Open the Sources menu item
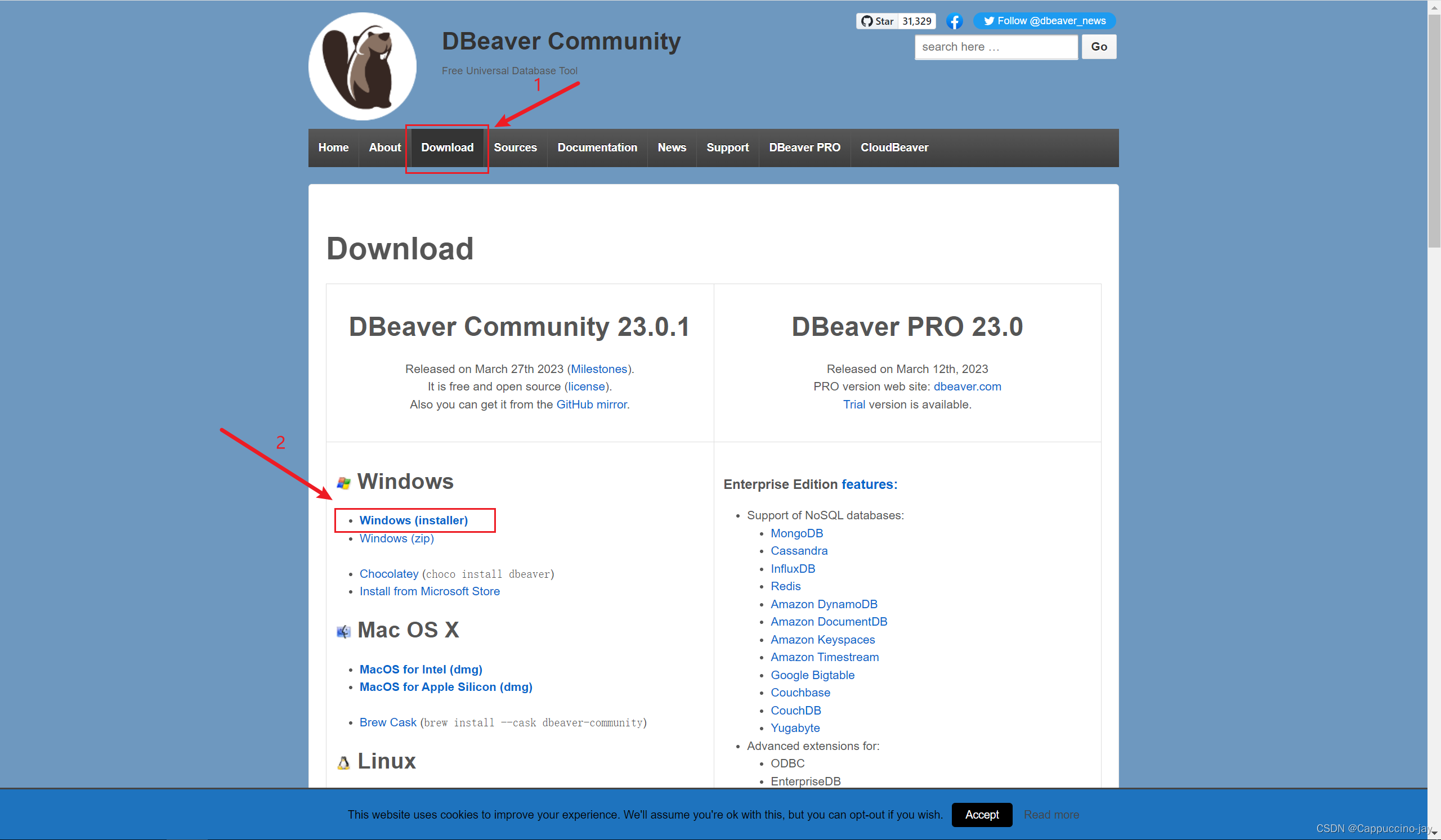The height and width of the screenshot is (840, 1441). pyautogui.click(x=515, y=147)
